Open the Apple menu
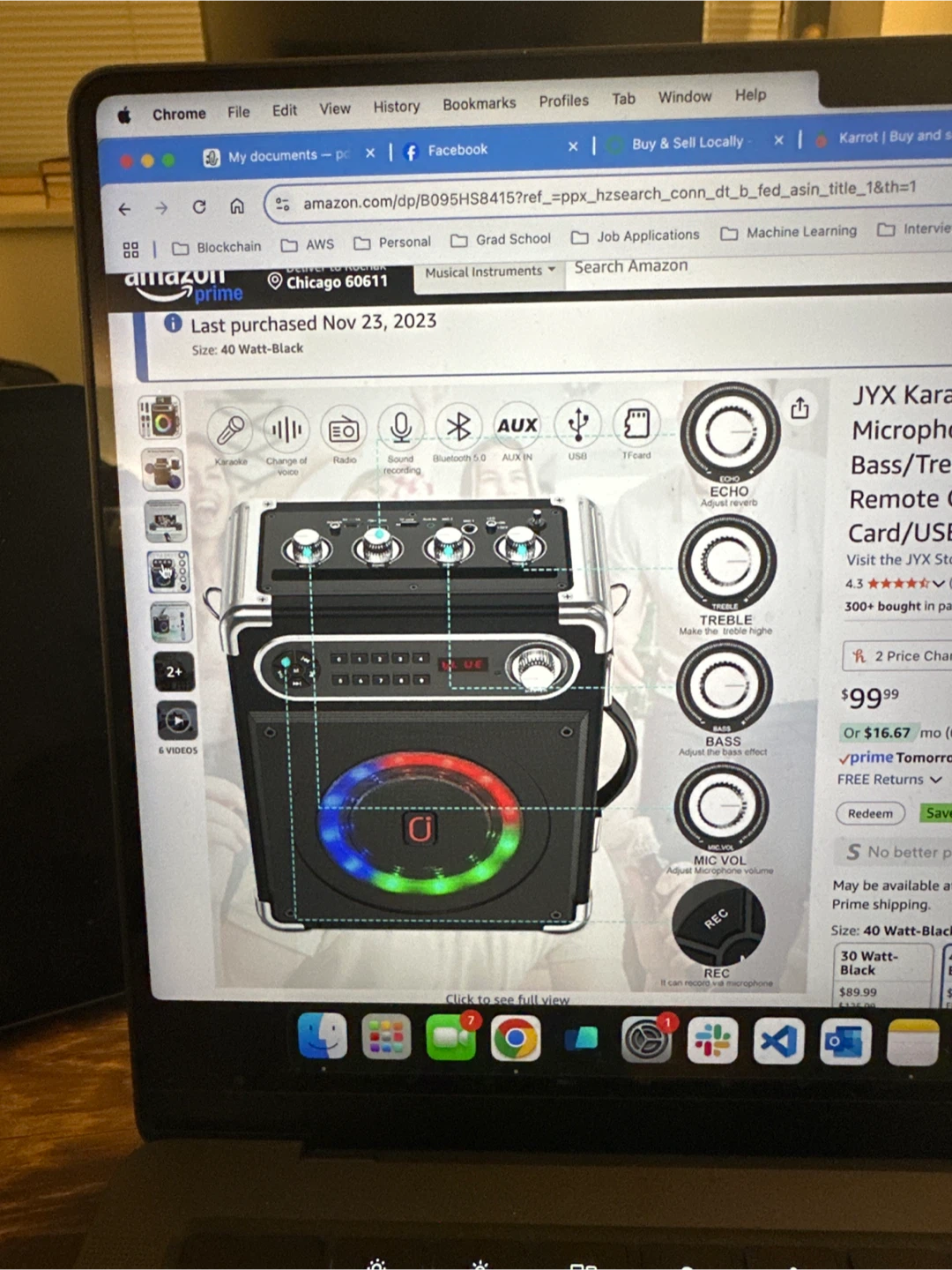 pyautogui.click(x=124, y=116)
